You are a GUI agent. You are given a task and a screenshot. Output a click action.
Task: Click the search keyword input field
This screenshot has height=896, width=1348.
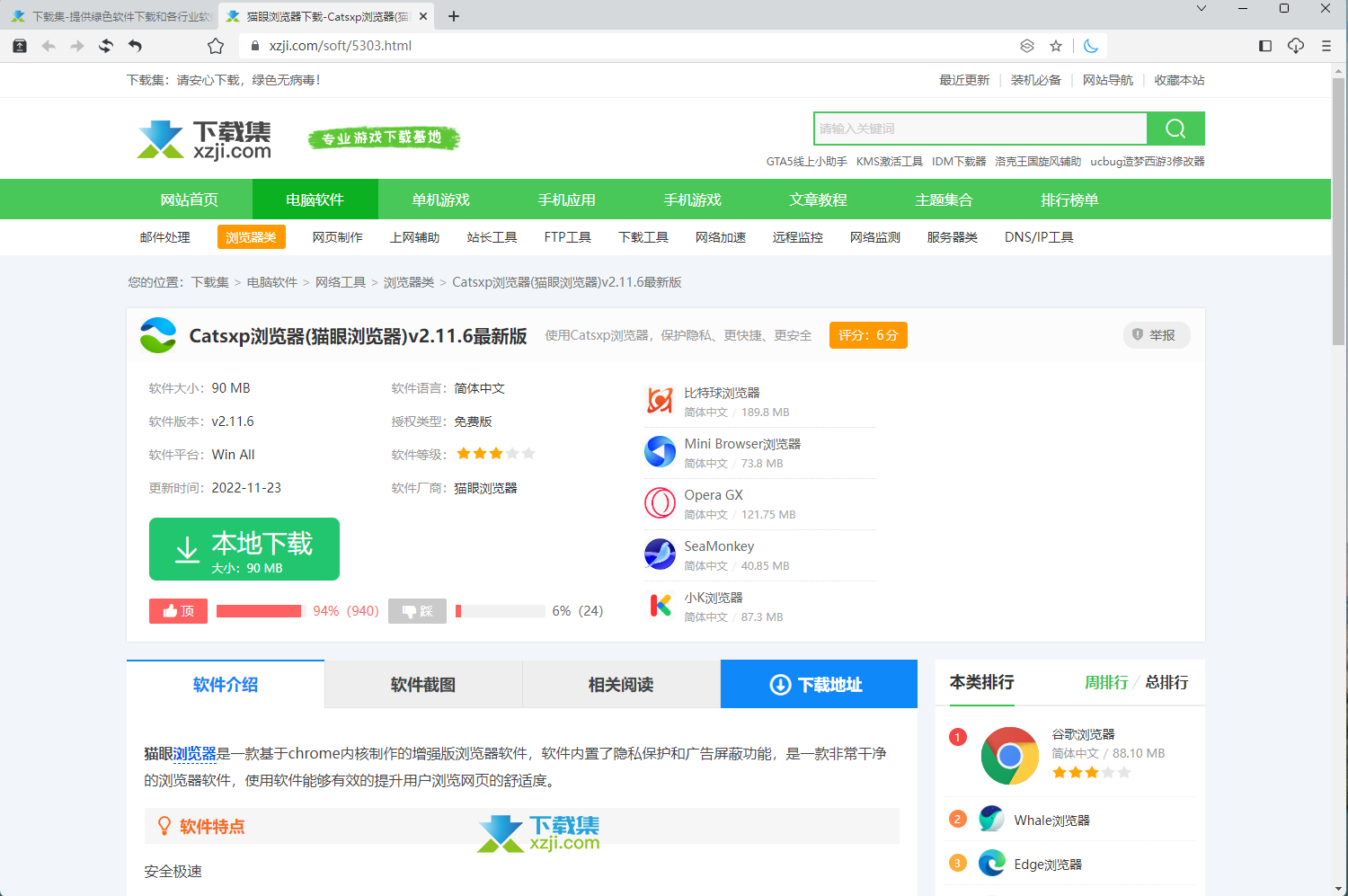980,129
